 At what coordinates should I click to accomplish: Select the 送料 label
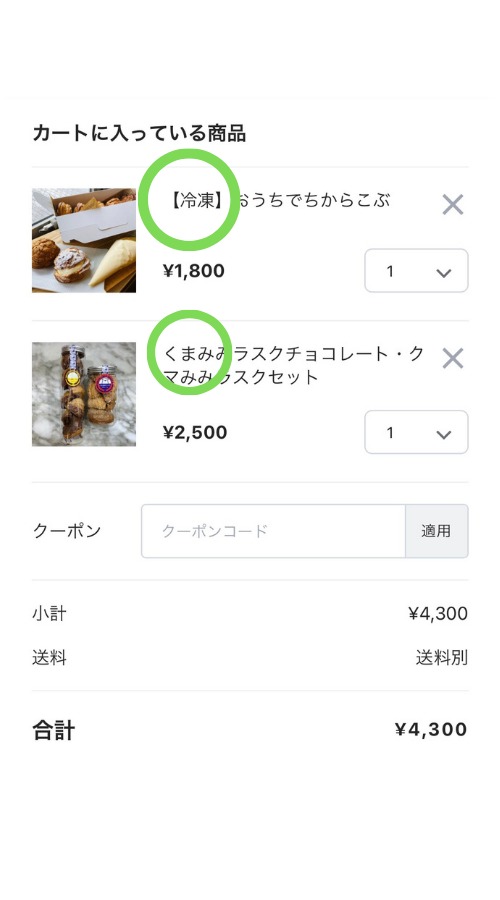point(49,657)
